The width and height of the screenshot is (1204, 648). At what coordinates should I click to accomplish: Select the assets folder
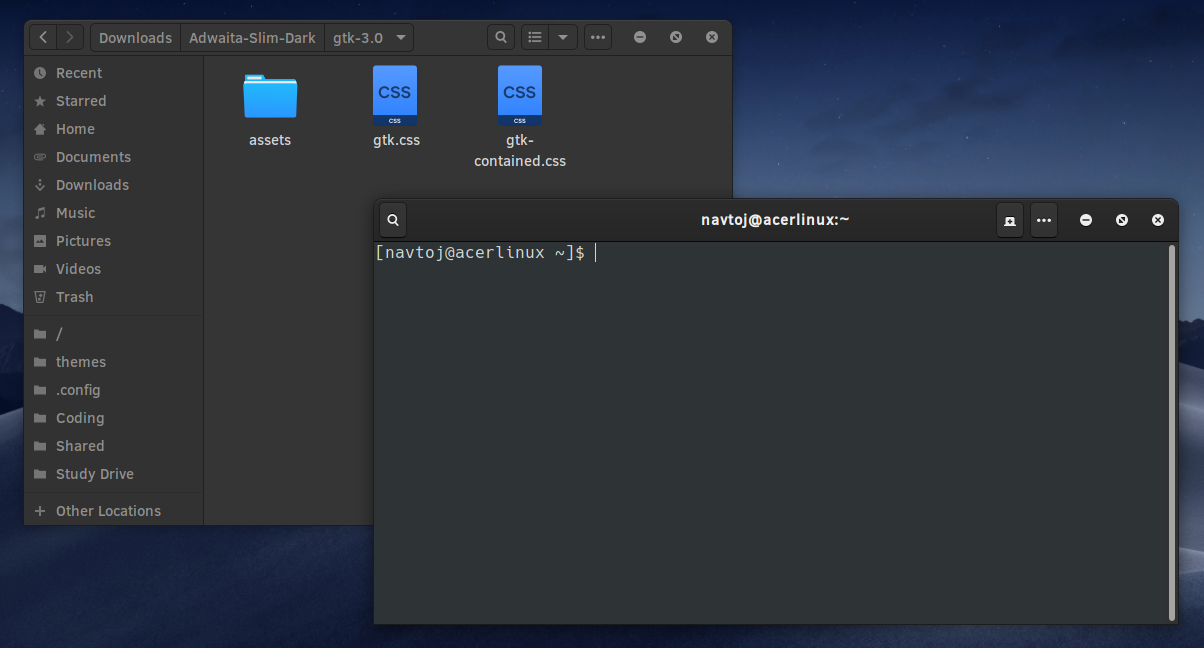270,108
